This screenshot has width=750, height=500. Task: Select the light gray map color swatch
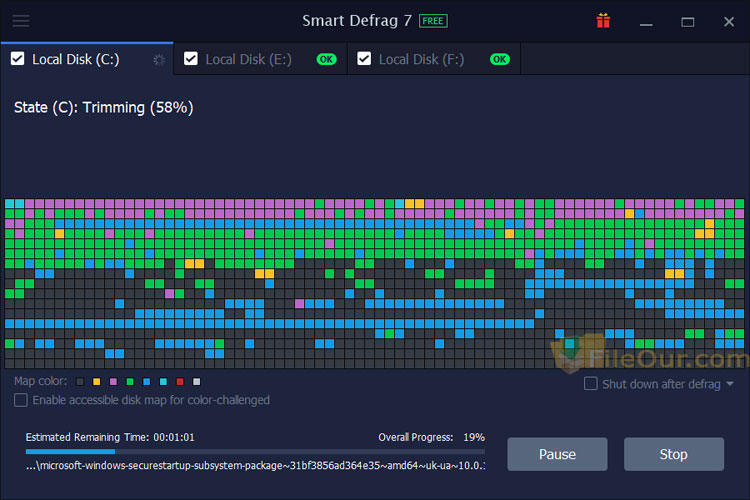coord(196,382)
